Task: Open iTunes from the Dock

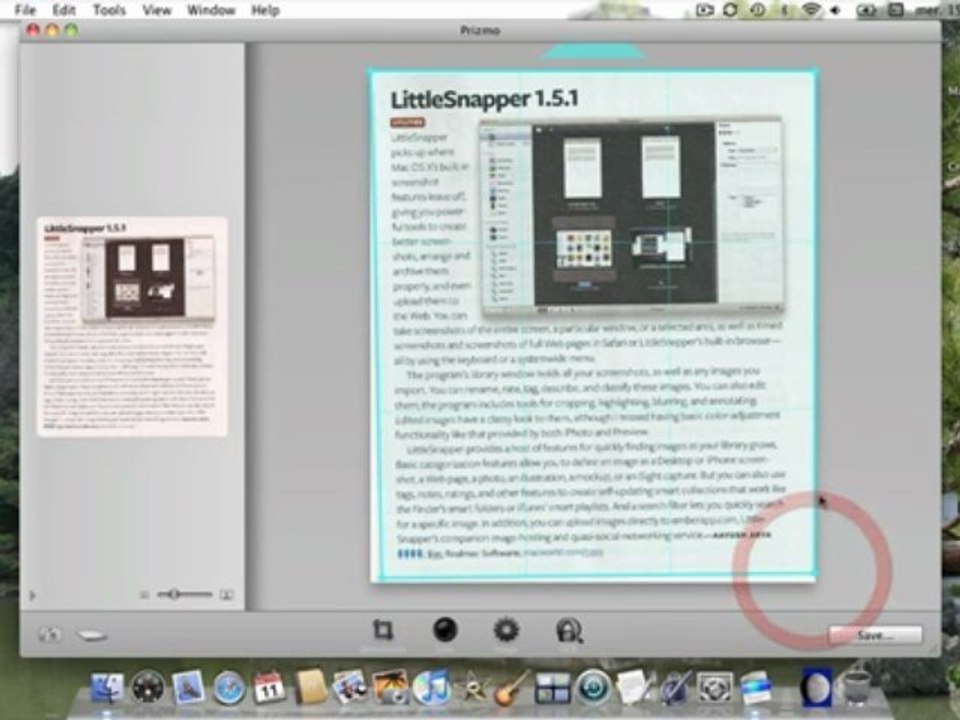Action: coord(431,687)
